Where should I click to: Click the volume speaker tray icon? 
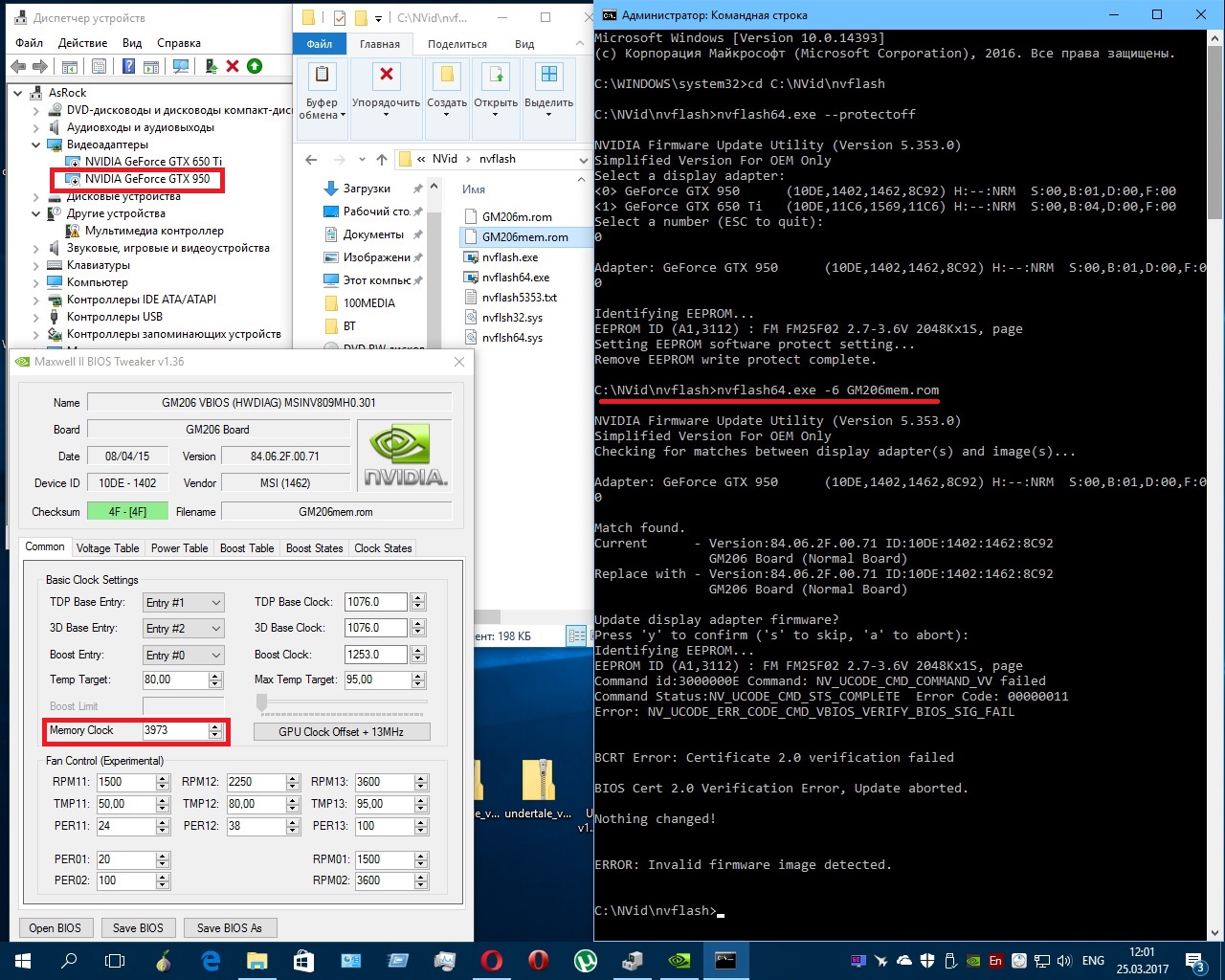[x=1064, y=961]
